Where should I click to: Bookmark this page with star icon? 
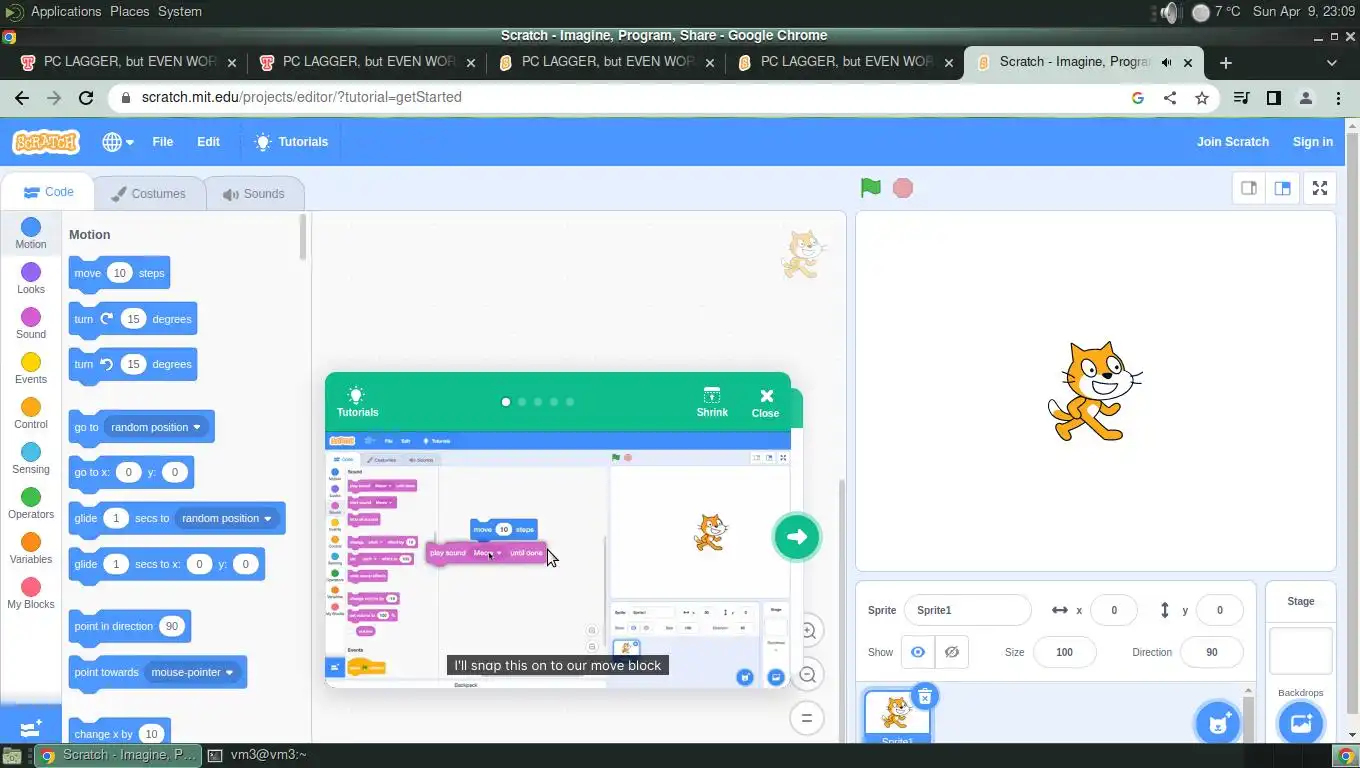(1202, 98)
